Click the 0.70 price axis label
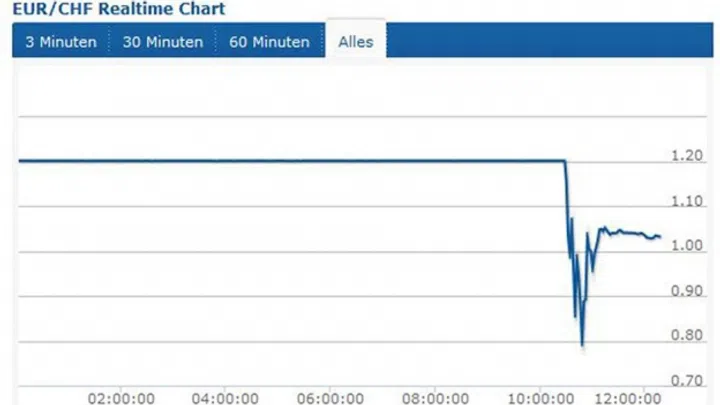This screenshot has width=720, height=405. 687,380
